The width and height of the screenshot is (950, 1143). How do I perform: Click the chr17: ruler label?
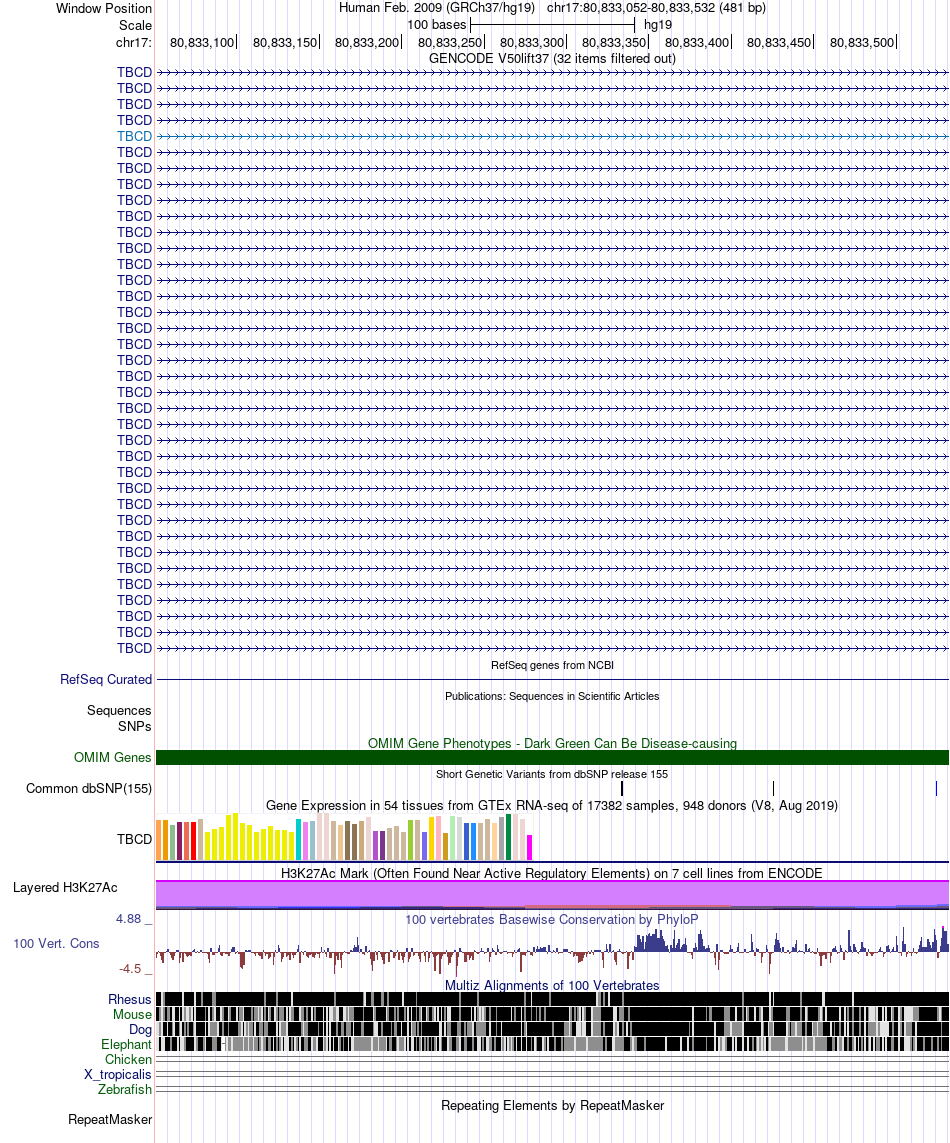pyautogui.click(x=133, y=42)
